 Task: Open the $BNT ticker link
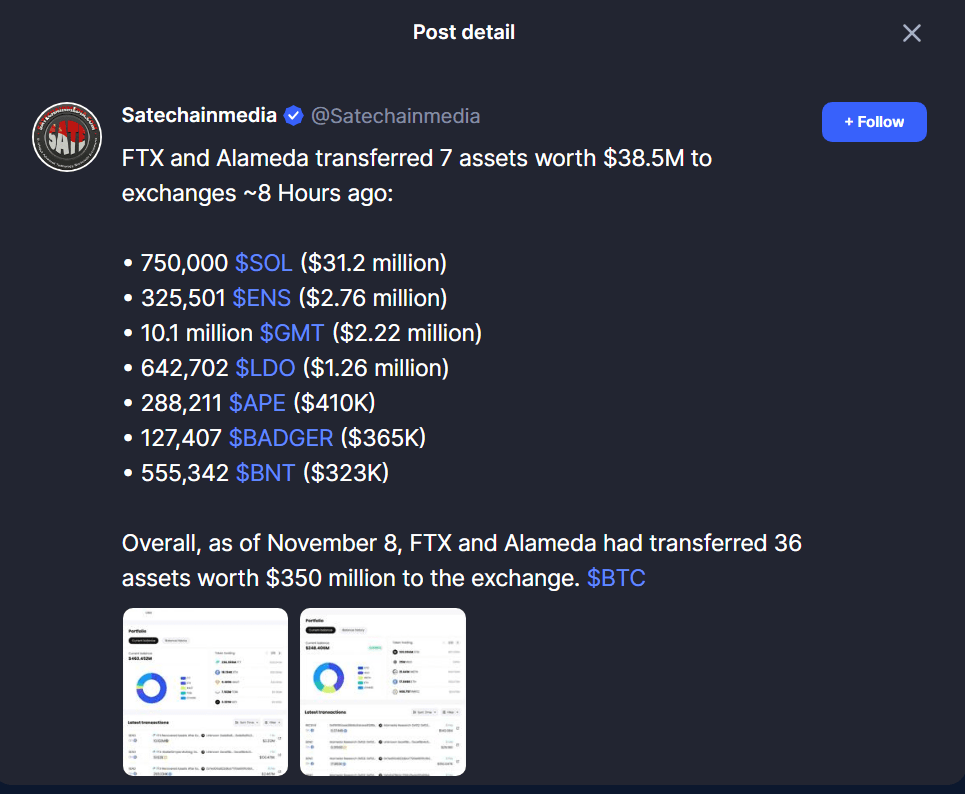pyautogui.click(x=265, y=473)
